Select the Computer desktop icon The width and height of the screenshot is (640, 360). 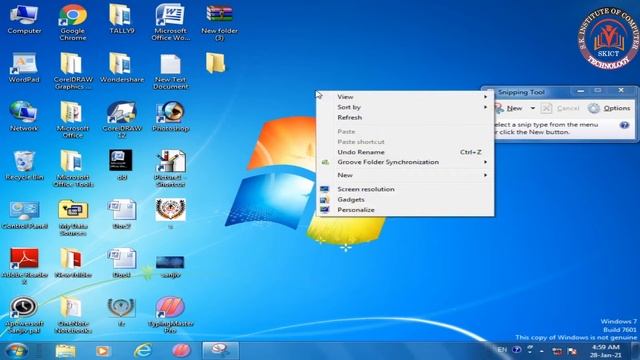coord(24,16)
